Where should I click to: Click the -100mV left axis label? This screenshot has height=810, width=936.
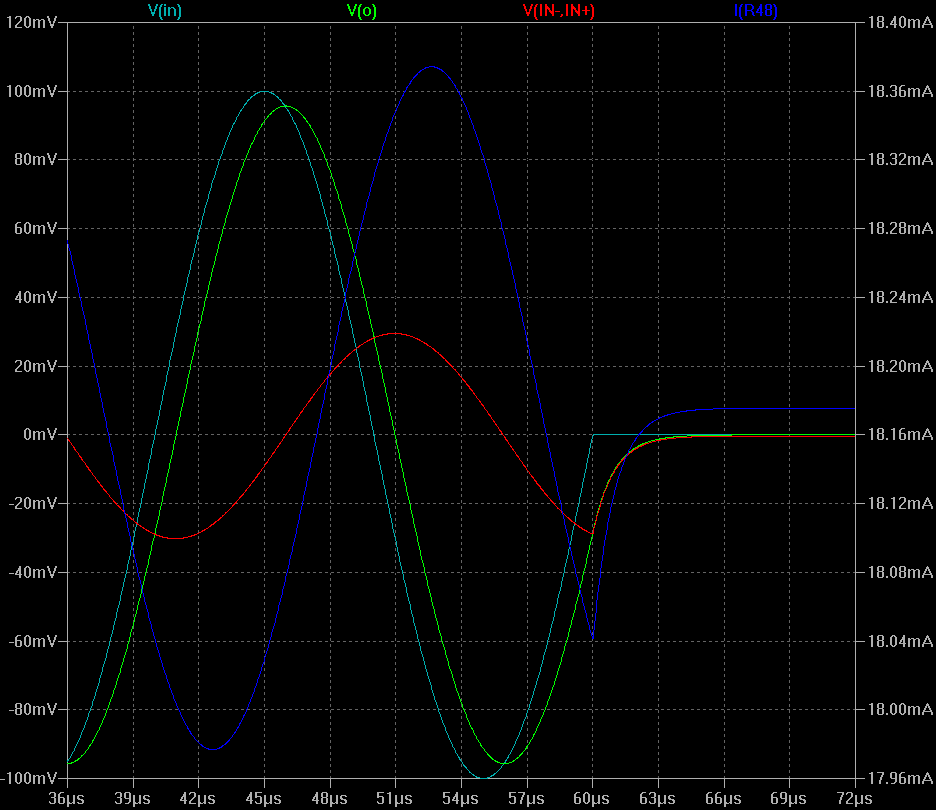coord(29,778)
